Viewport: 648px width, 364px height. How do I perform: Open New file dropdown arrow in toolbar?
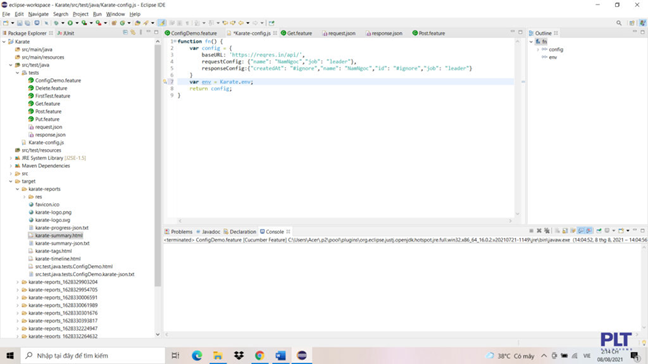[x=12, y=23]
